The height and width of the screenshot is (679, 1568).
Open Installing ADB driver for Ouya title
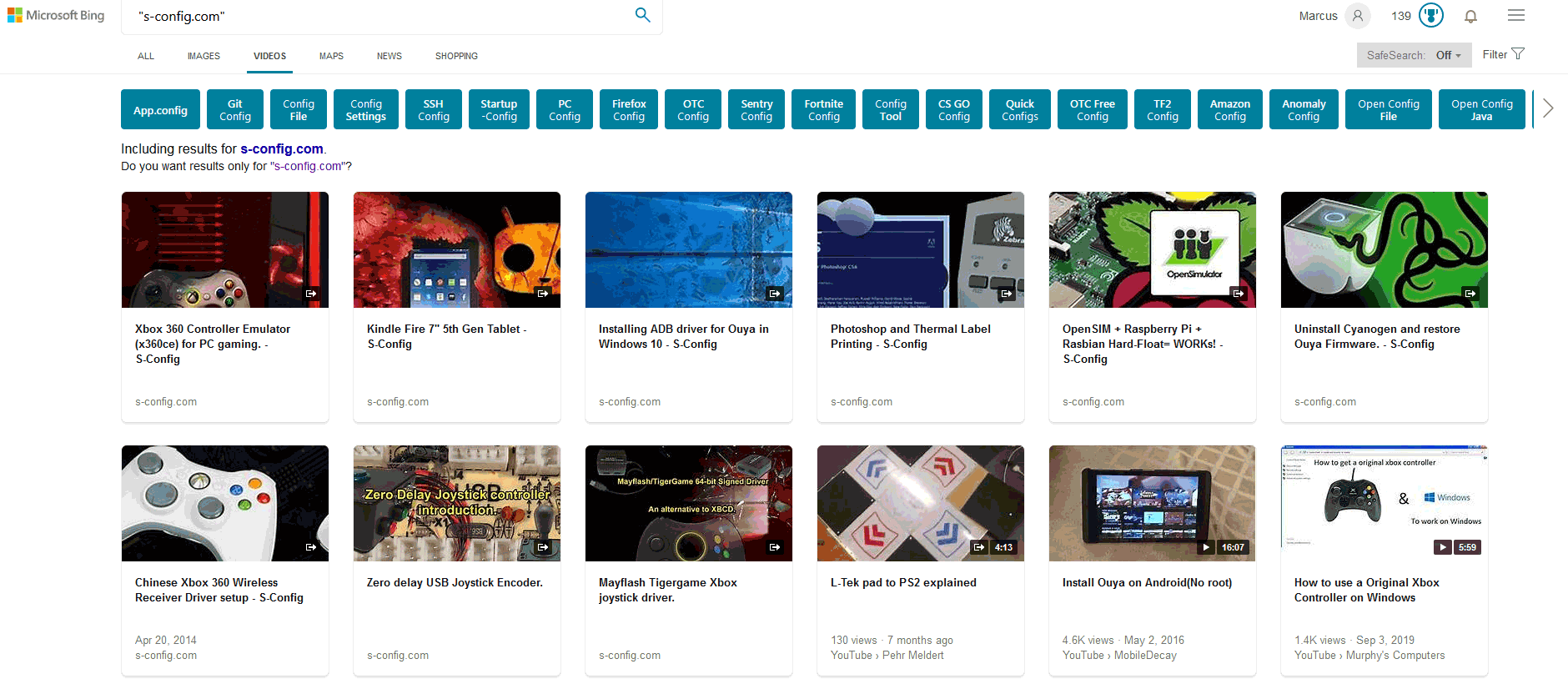coord(684,336)
